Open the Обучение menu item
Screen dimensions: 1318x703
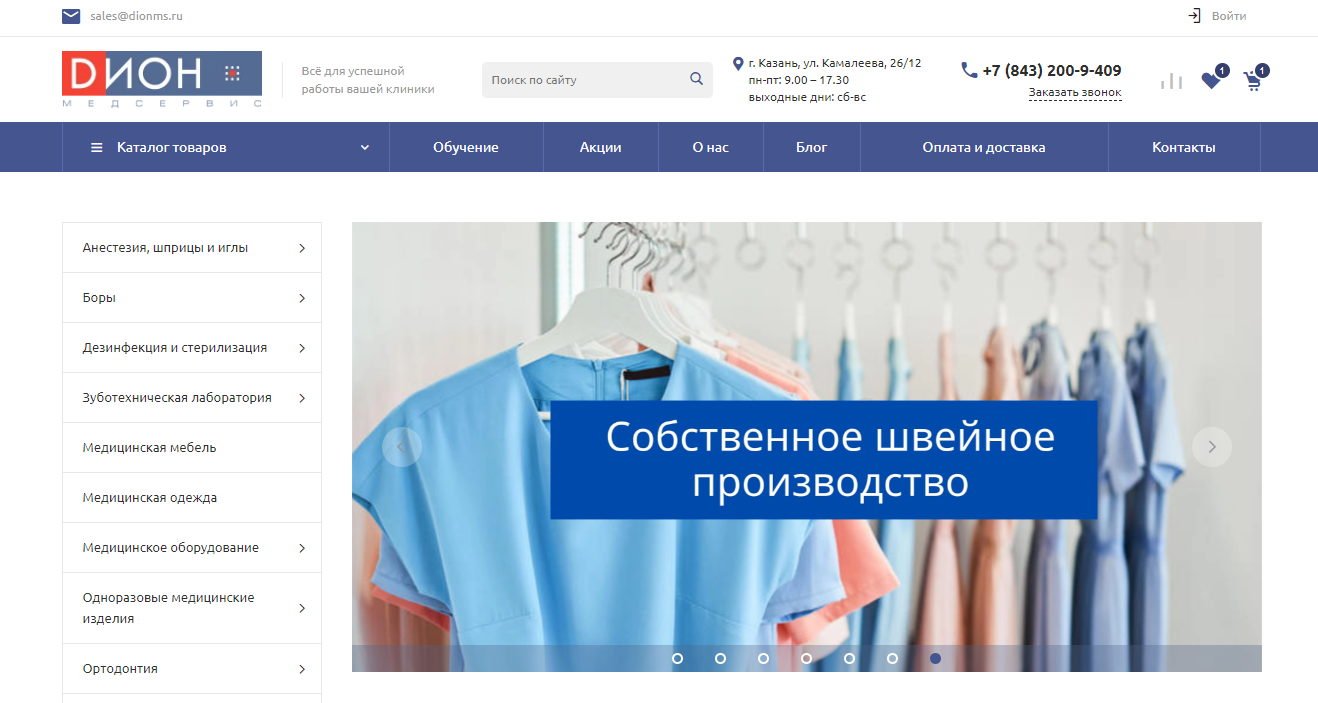click(466, 147)
